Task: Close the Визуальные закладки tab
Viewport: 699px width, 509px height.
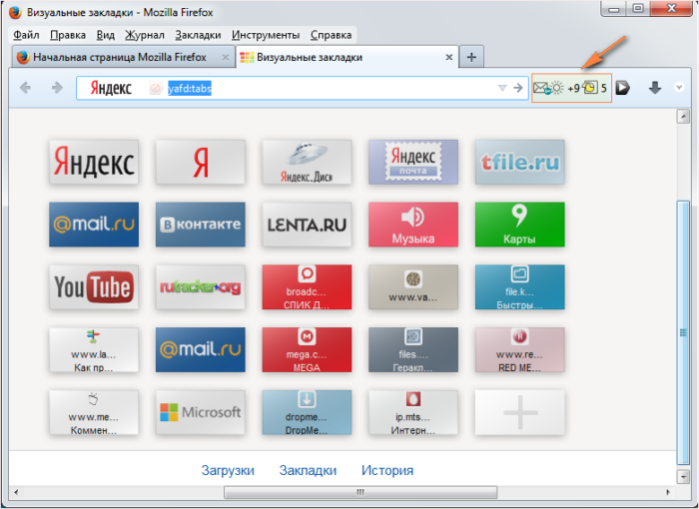Action: point(449,57)
